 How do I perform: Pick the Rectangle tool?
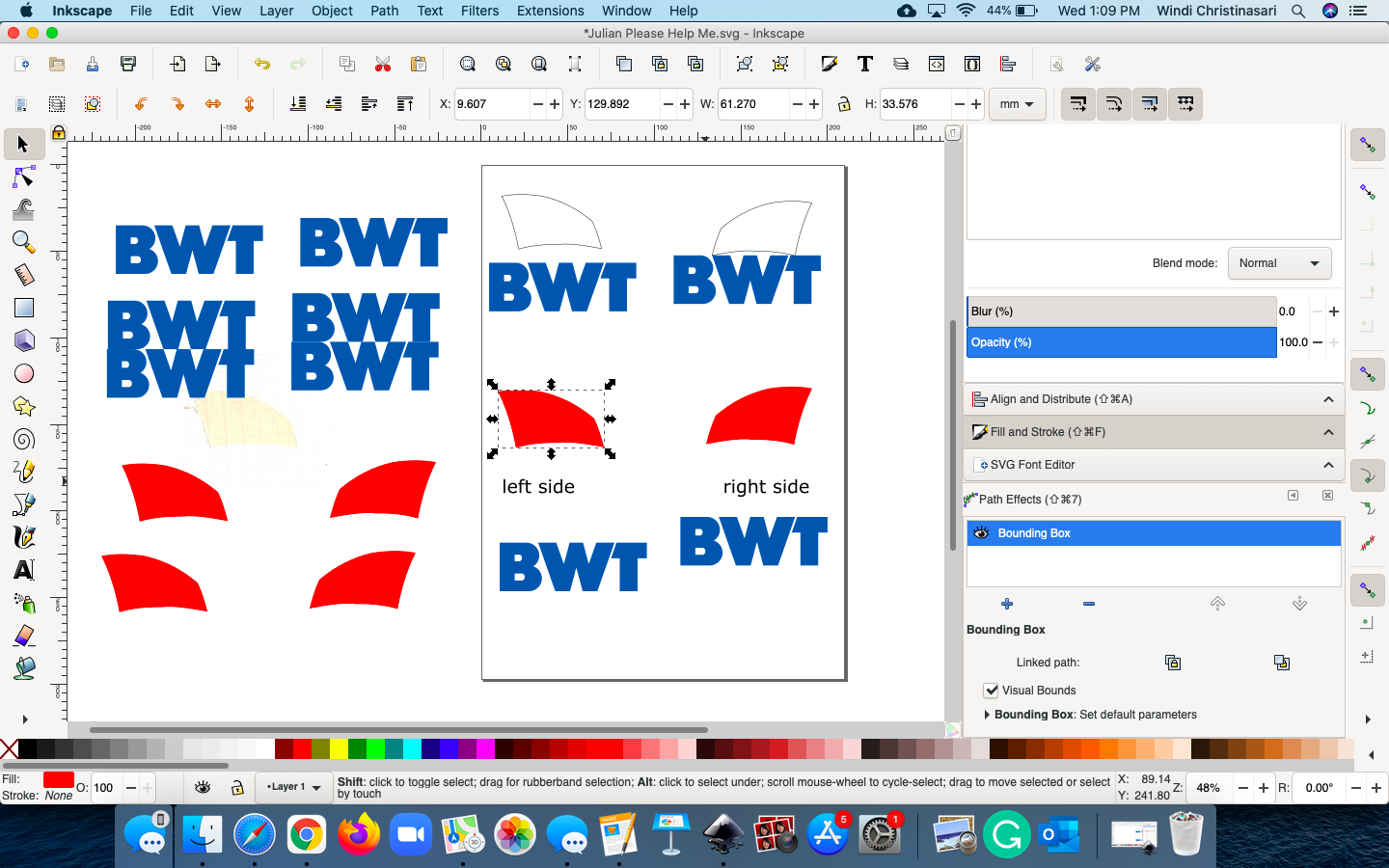coord(23,308)
